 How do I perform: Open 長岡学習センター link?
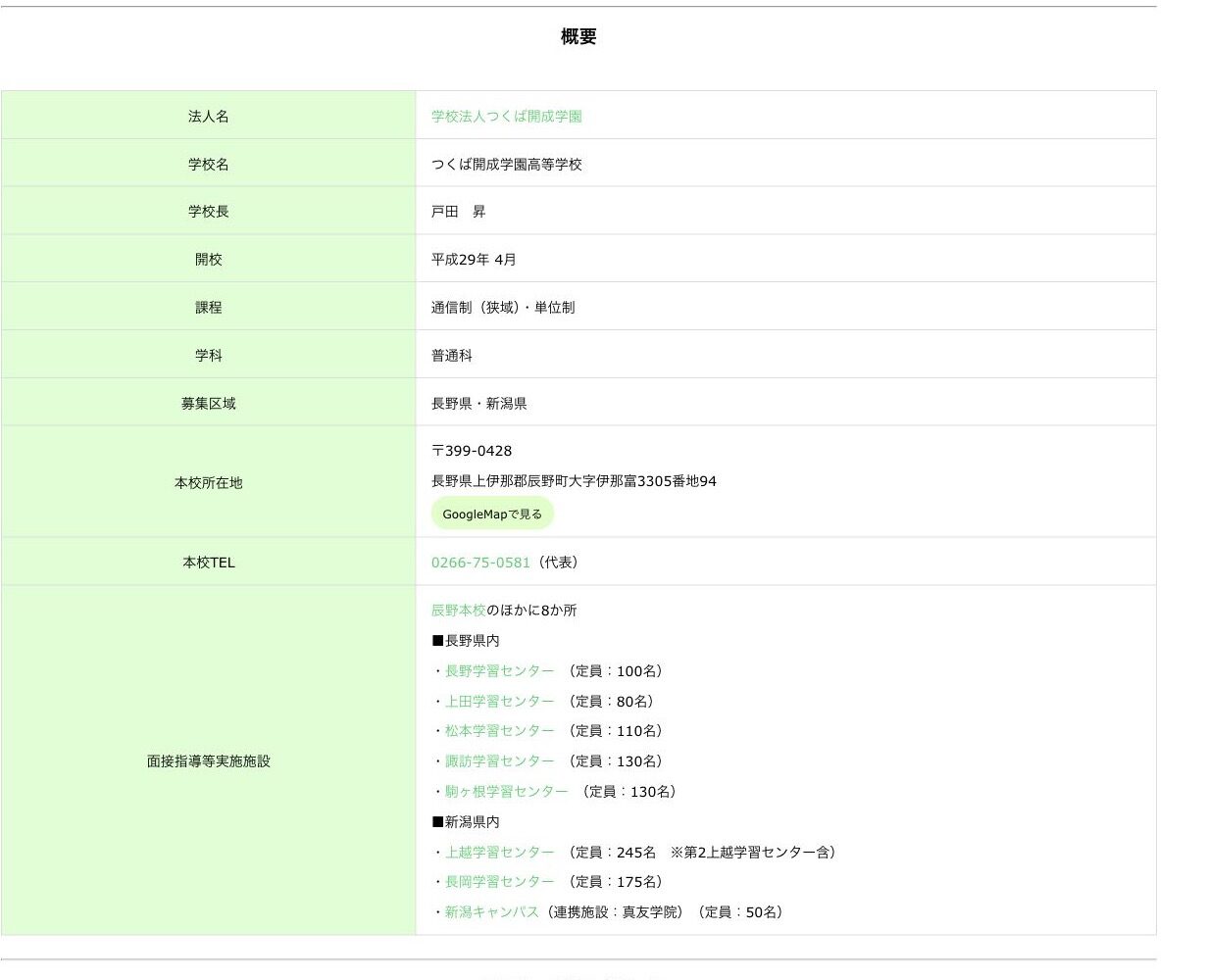pyautogui.click(x=499, y=882)
